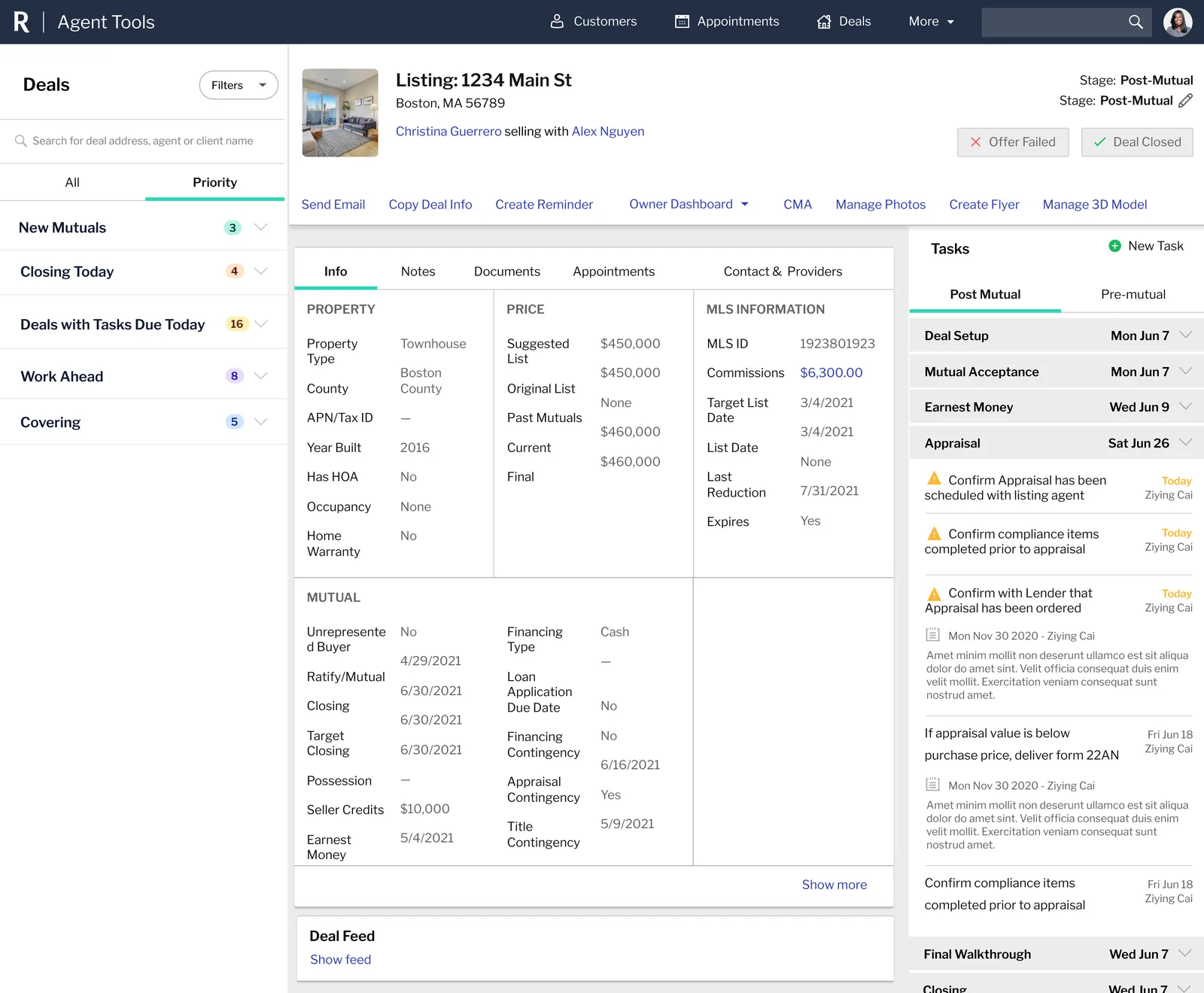Image resolution: width=1204 pixels, height=993 pixels.
Task: Click the deal search input field
Action: (143, 141)
